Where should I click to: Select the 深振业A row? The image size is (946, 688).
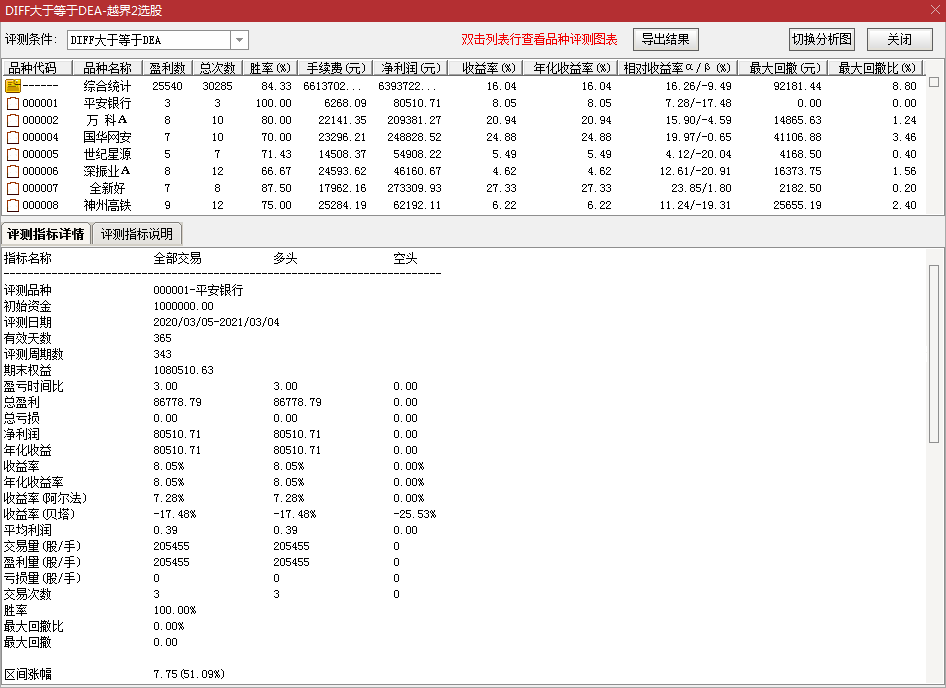tap(465, 171)
